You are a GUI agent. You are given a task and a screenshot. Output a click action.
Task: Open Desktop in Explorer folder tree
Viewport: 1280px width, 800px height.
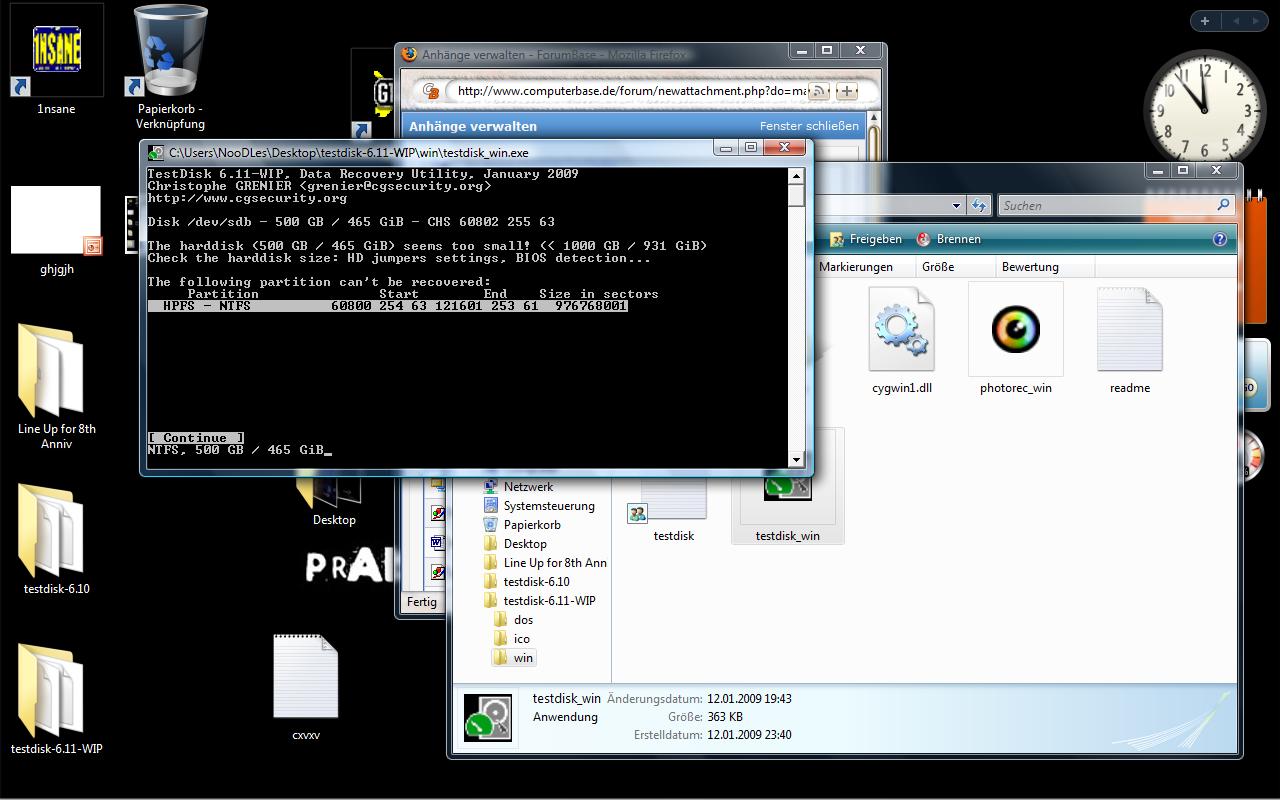coord(525,544)
